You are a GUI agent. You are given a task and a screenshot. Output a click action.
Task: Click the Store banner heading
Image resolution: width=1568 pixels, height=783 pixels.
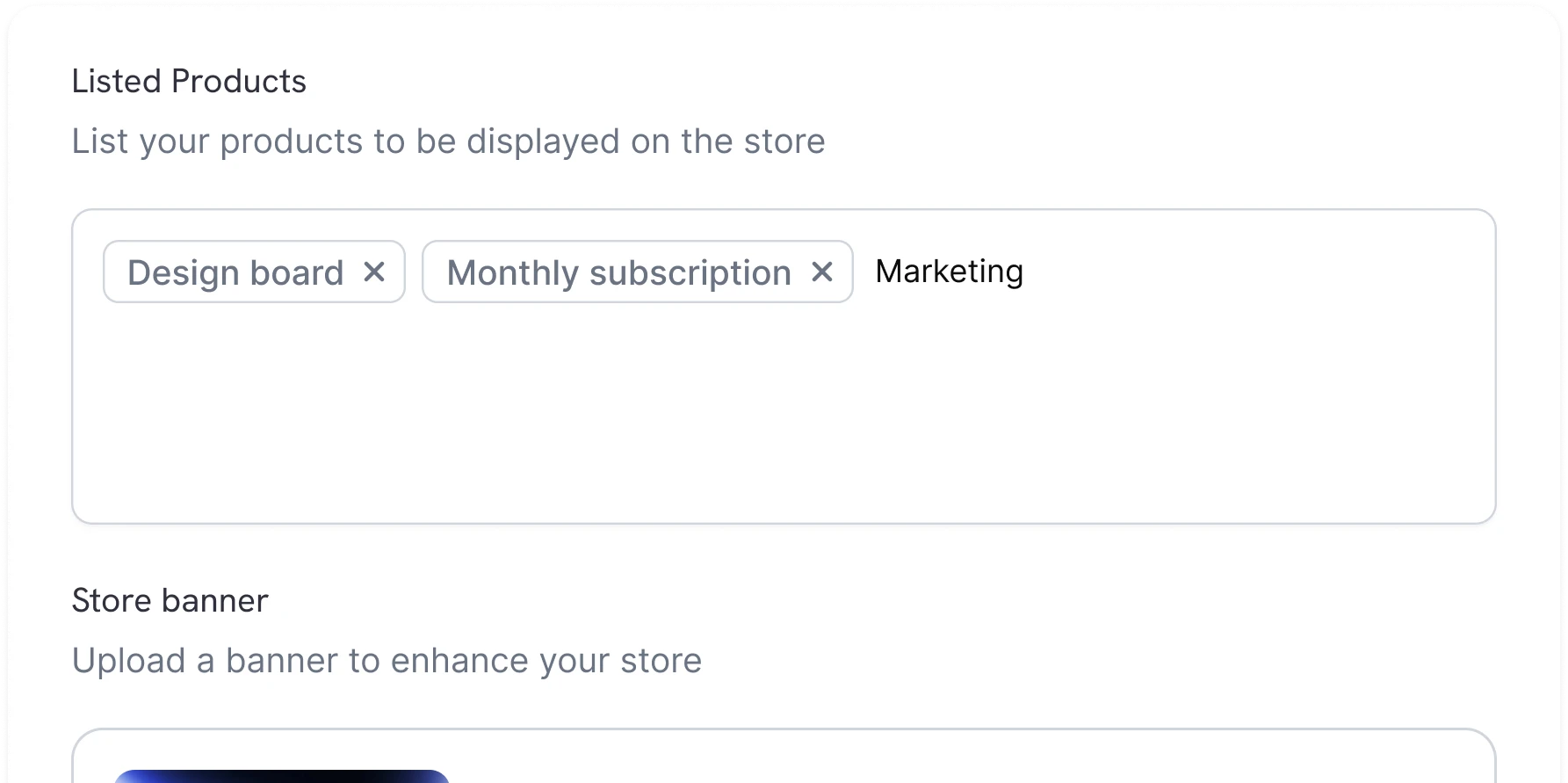click(x=170, y=600)
